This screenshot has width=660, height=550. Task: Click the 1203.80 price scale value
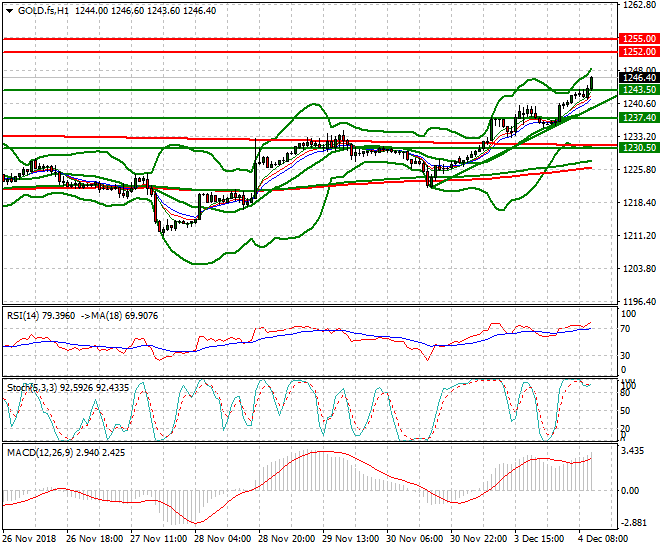(x=639, y=268)
